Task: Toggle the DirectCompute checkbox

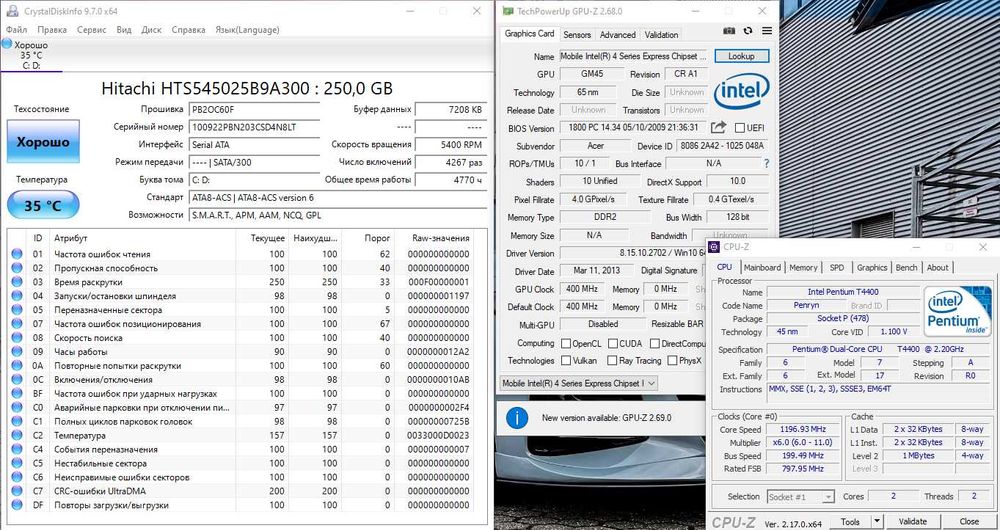Action: click(x=655, y=344)
